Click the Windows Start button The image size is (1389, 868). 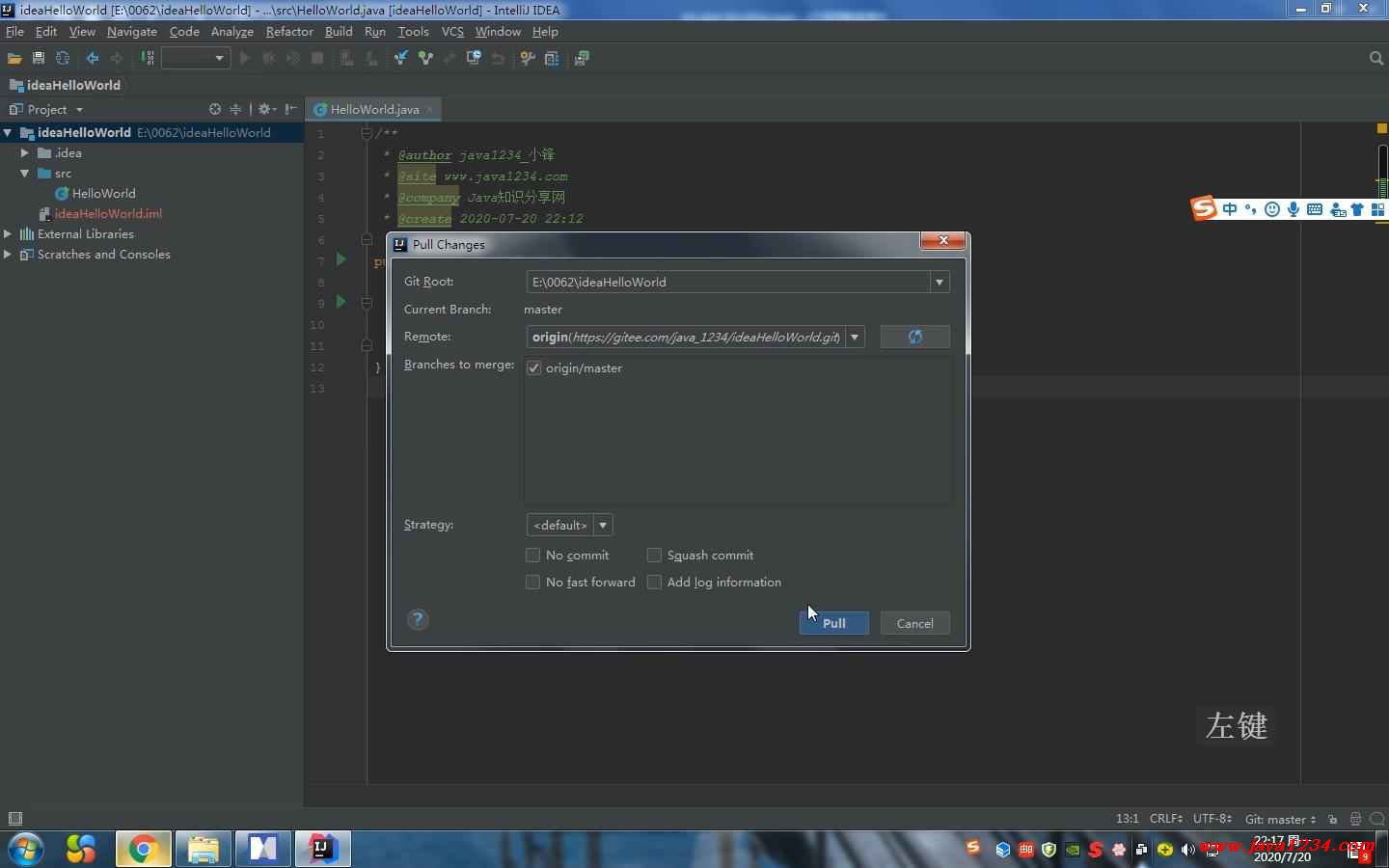tap(26, 849)
